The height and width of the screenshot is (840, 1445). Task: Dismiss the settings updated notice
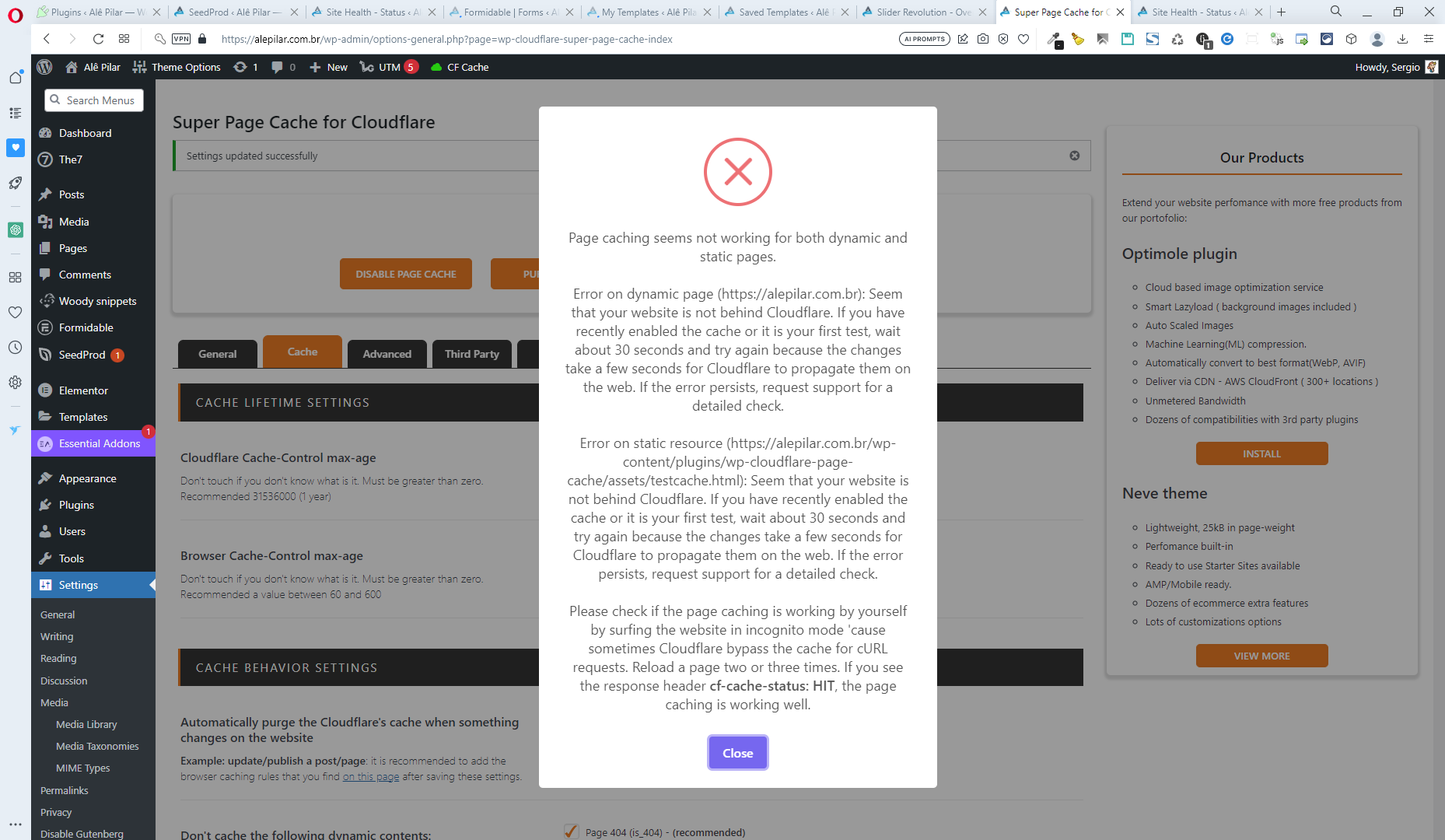1075,156
